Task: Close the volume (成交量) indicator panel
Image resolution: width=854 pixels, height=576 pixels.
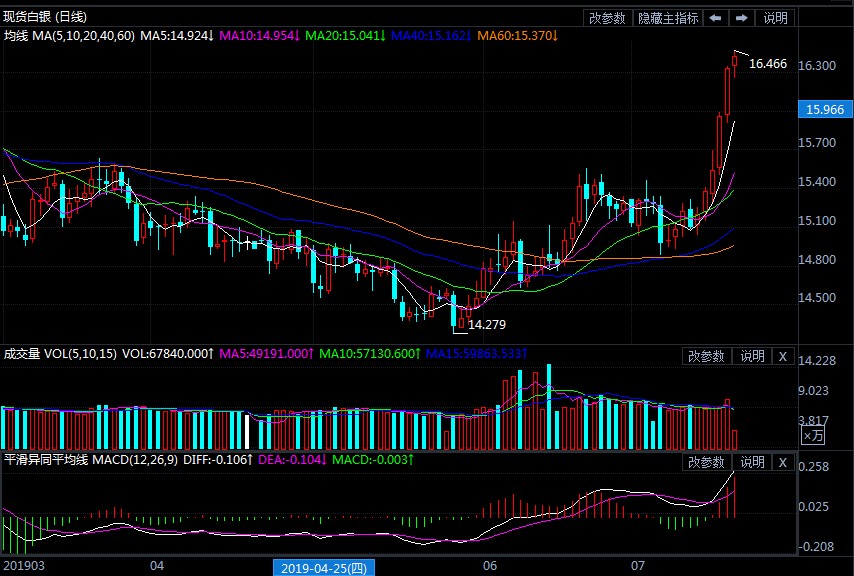Action: [x=783, y=356]
